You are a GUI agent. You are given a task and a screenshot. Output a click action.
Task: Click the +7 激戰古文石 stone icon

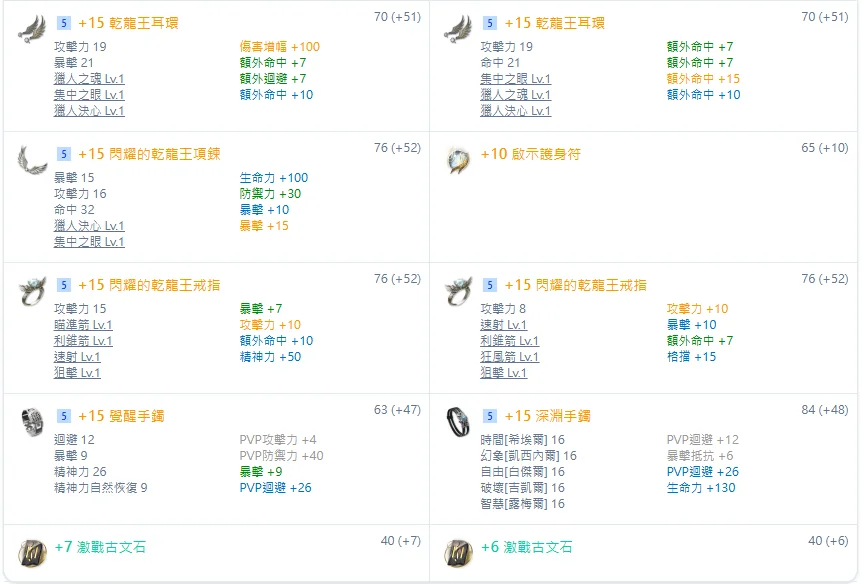[32, 552]
